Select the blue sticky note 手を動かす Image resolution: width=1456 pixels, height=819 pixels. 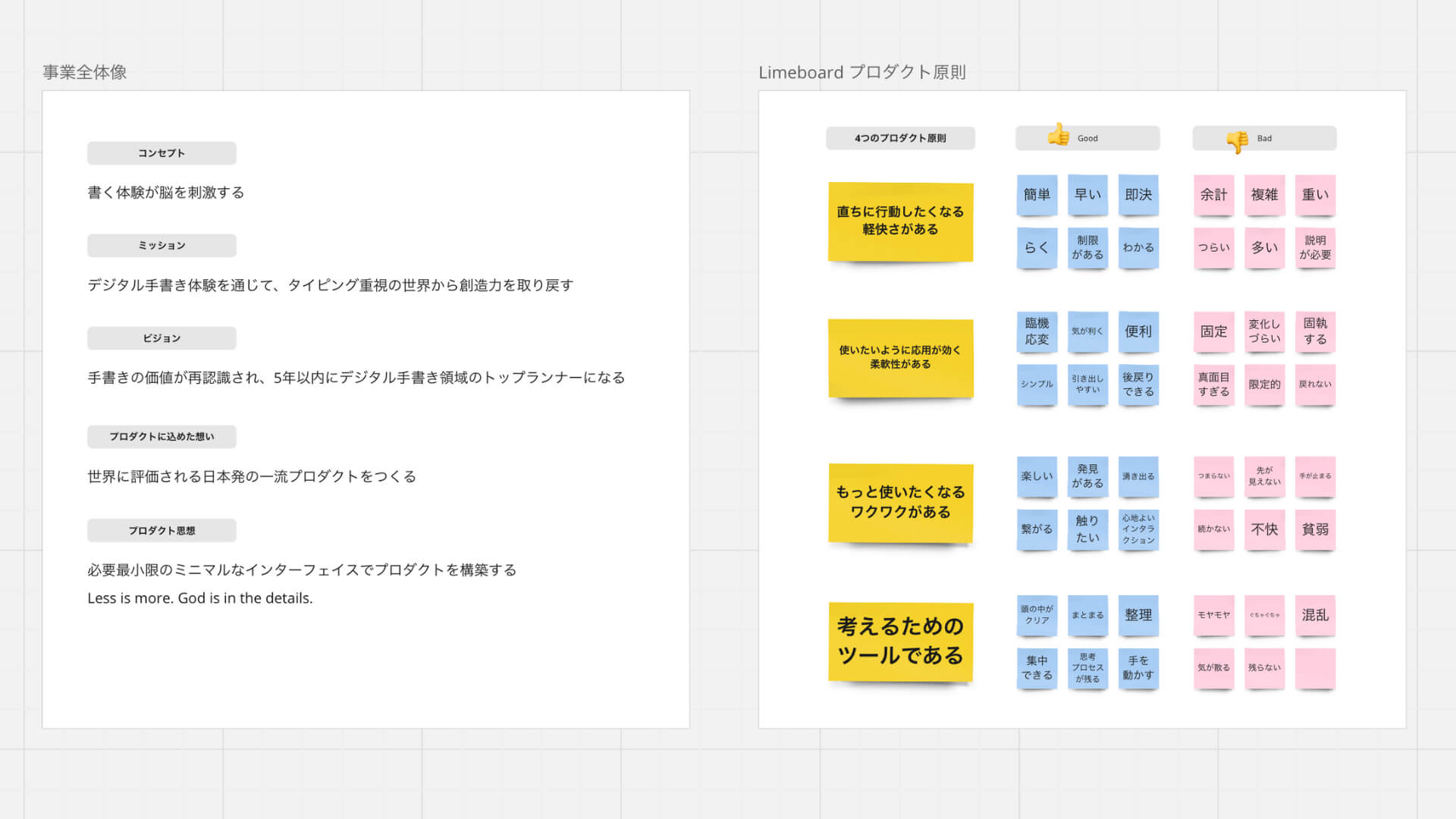coord(1138,668)
